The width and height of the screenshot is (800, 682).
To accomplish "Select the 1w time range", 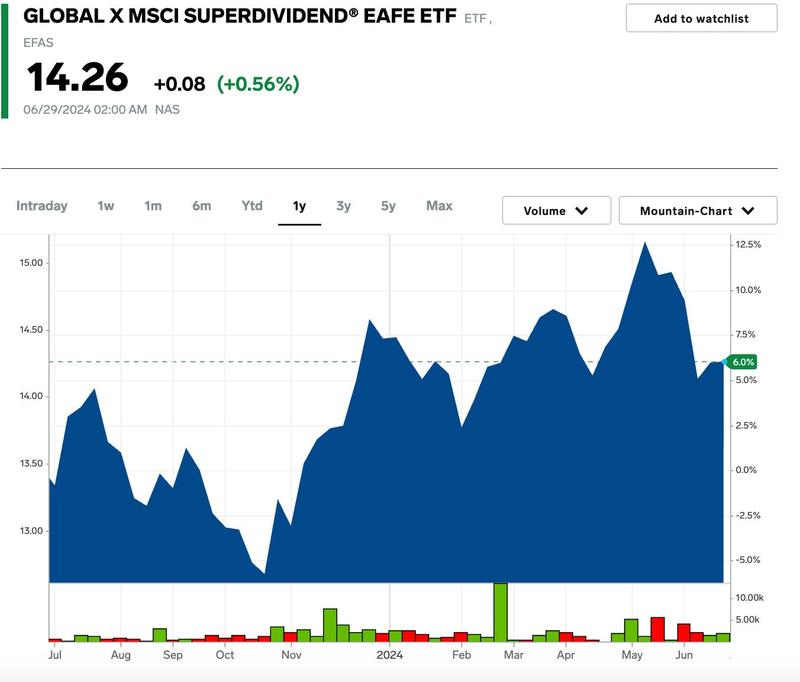I will pos(106,206).
